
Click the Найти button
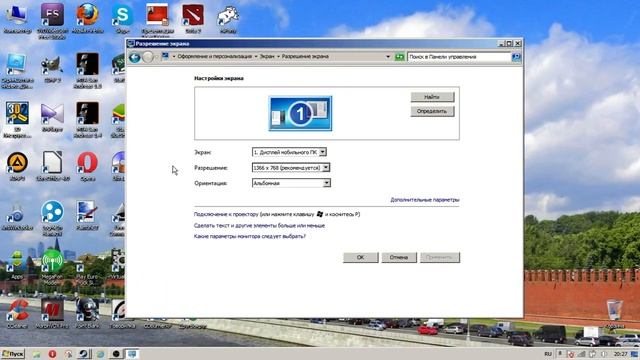(432, 97)
